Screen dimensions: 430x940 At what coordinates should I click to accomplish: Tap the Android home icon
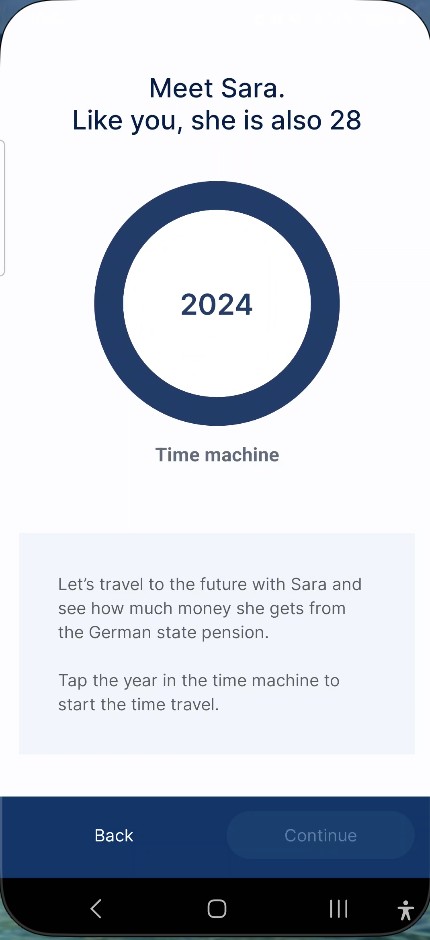(216, 909)
